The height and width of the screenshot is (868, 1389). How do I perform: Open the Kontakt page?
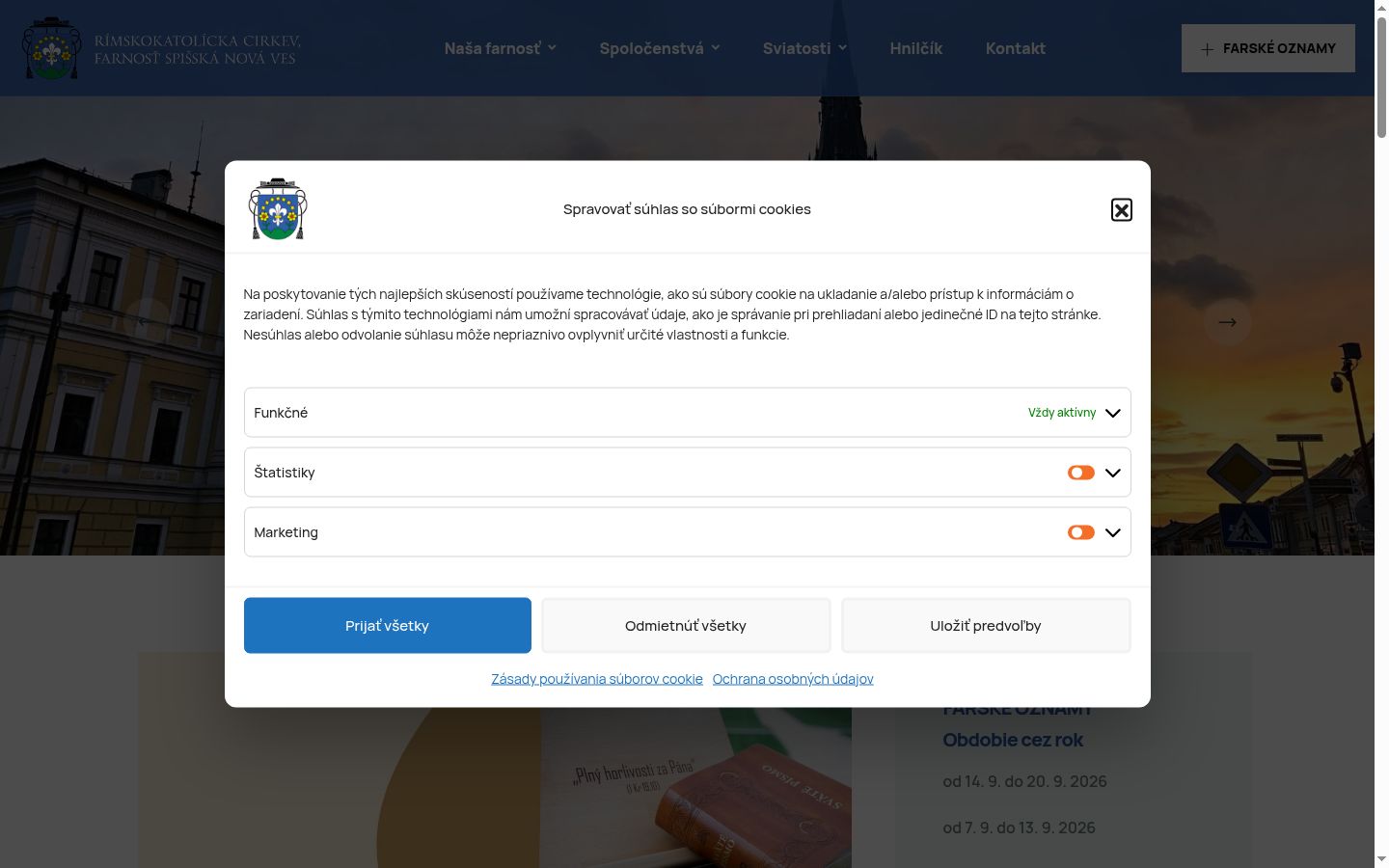(1016, 48)
